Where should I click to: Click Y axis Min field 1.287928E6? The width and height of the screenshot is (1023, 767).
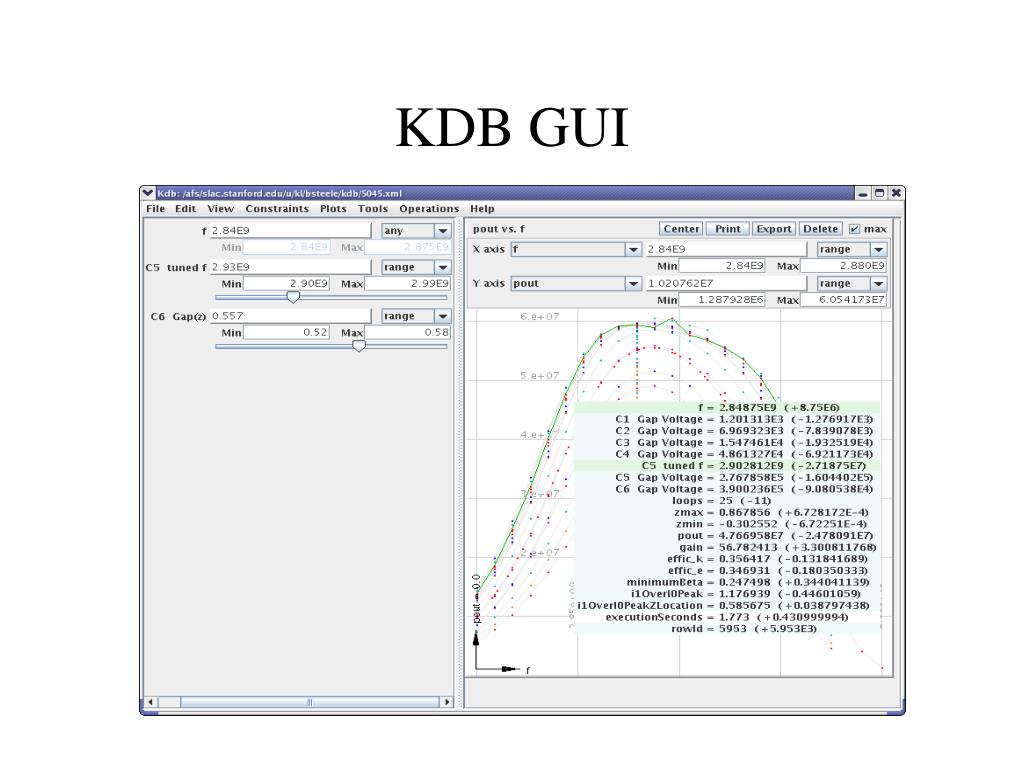[722, 300]
